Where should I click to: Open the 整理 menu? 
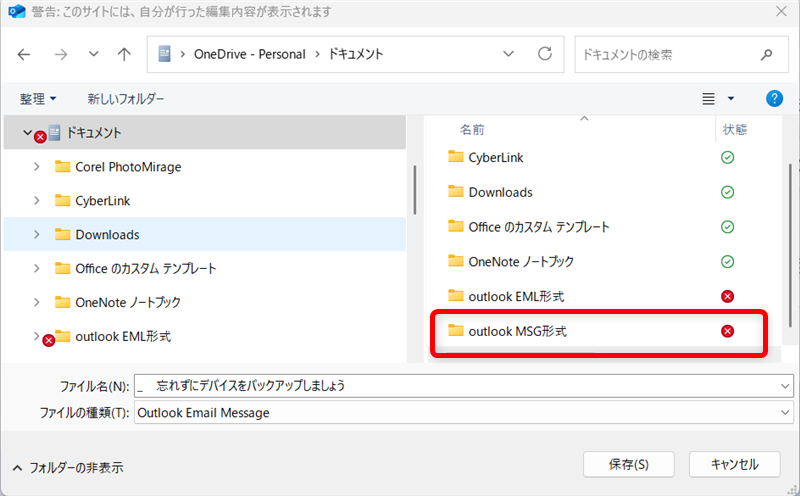pos(38,99)
